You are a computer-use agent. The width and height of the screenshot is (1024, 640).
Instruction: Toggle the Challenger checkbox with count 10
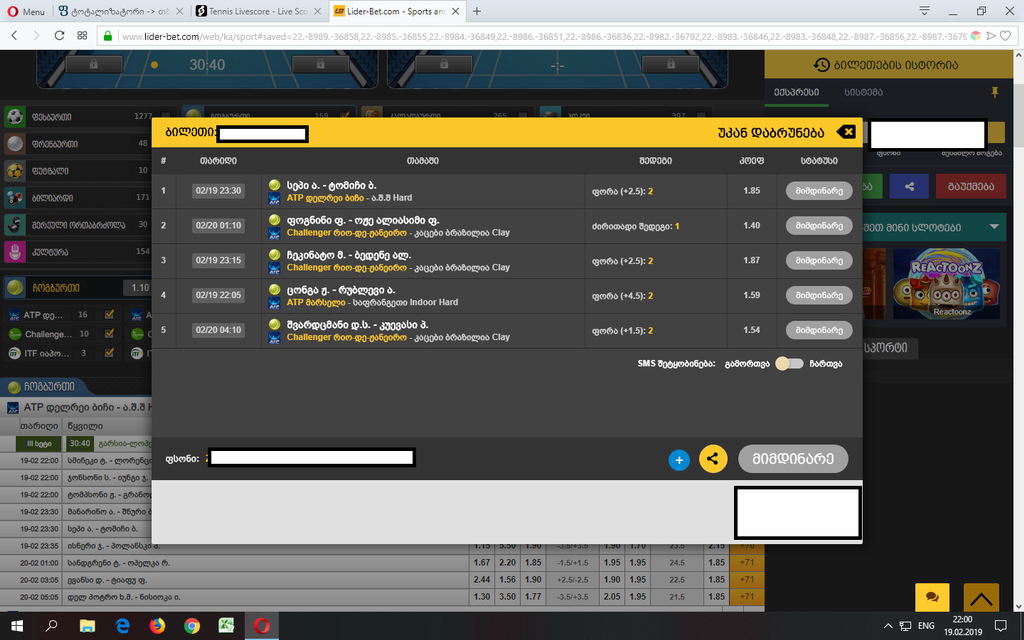point(109,334)
